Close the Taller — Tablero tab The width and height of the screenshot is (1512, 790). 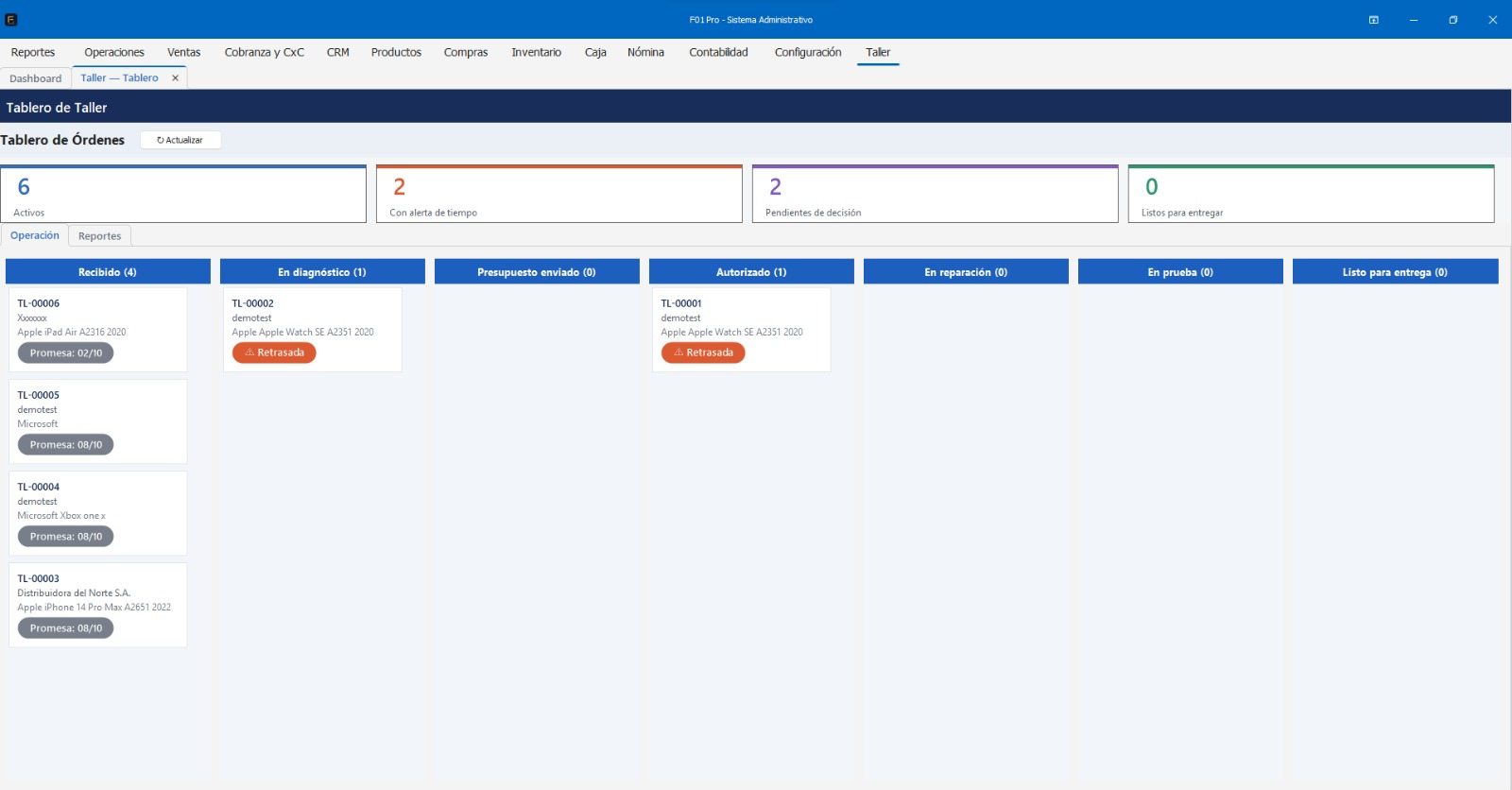click(x=175, y=78)
